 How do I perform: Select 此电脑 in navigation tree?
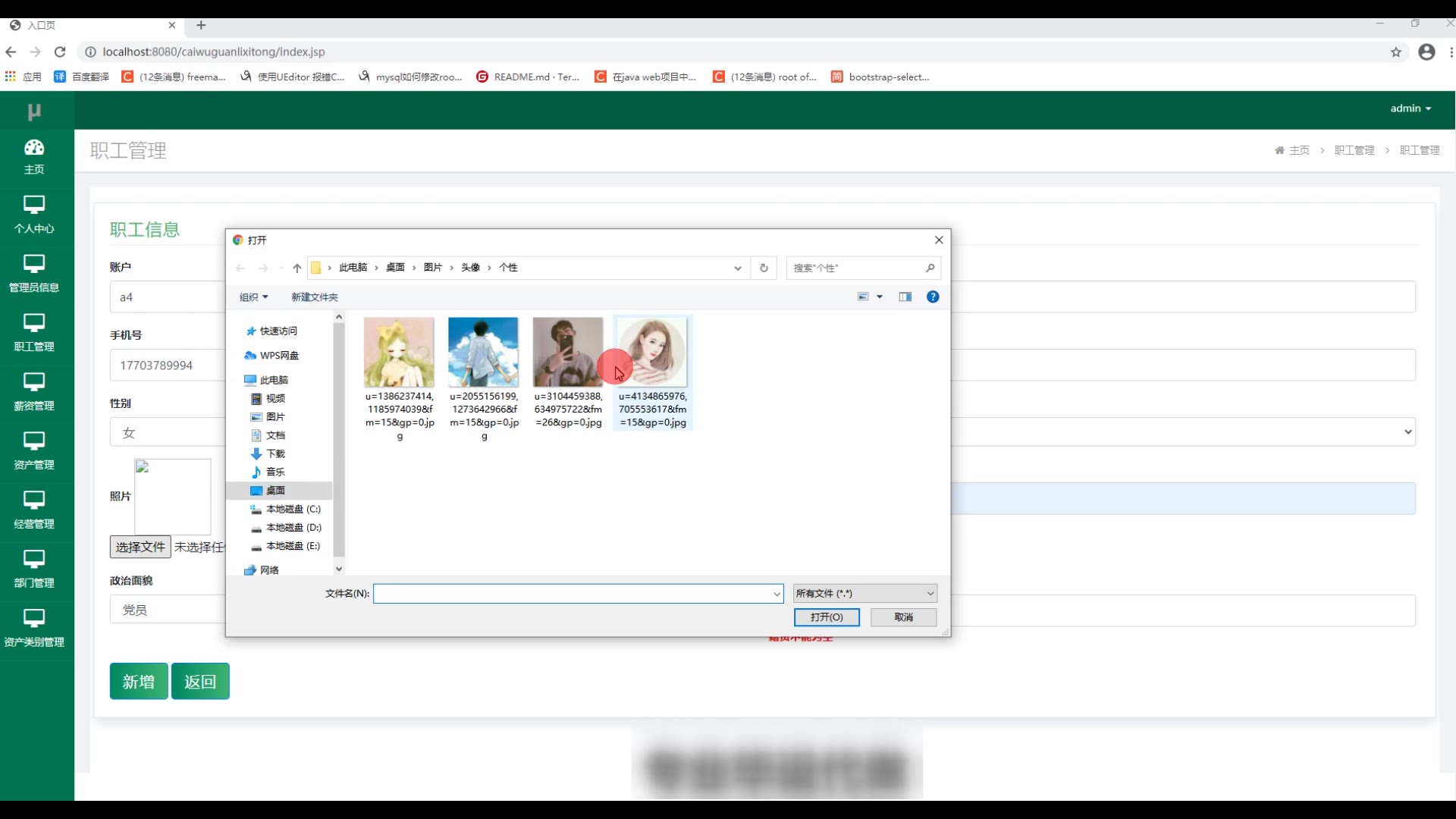(x=266, y=380)
